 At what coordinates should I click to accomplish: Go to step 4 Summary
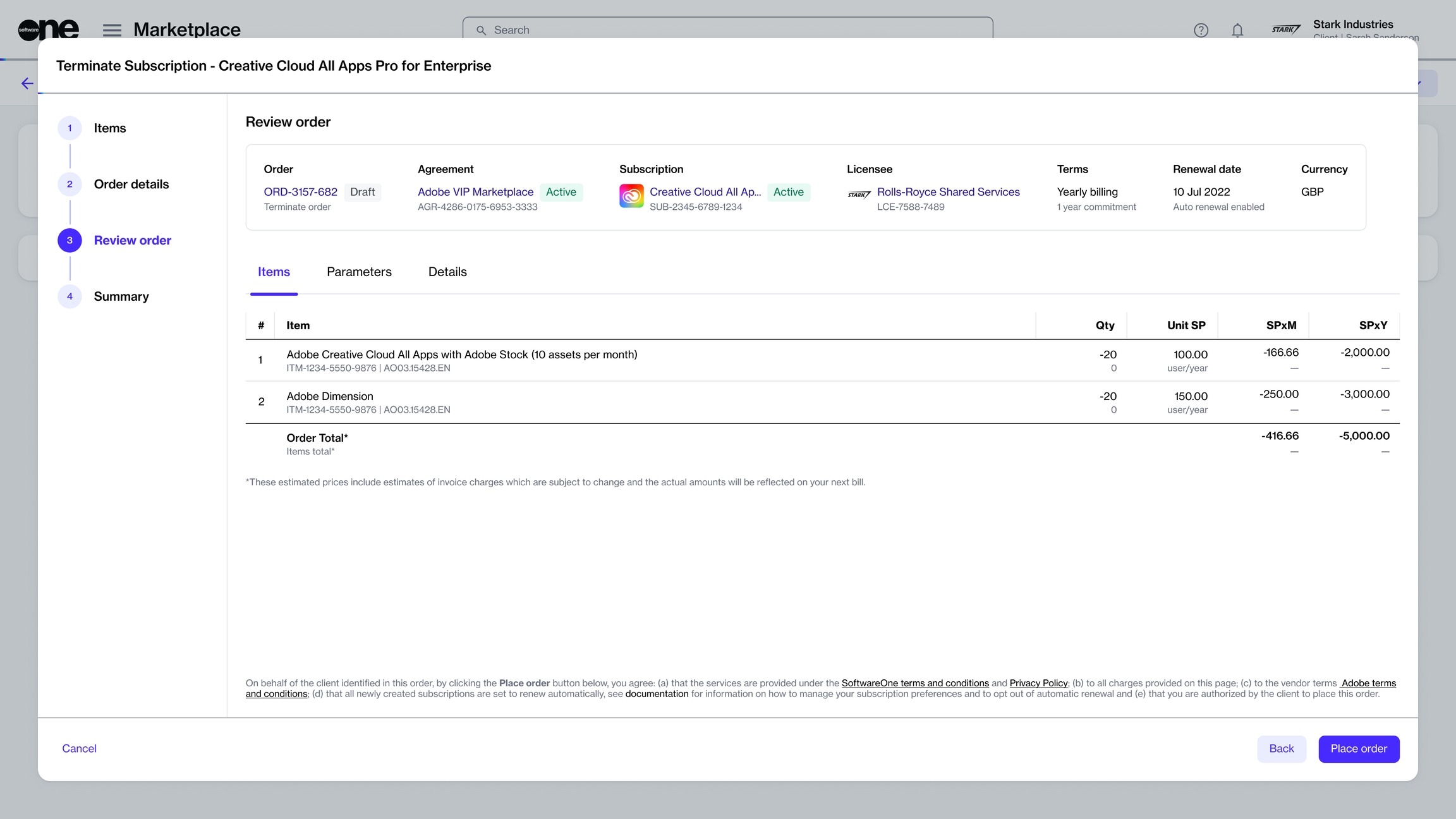[121, 297]
